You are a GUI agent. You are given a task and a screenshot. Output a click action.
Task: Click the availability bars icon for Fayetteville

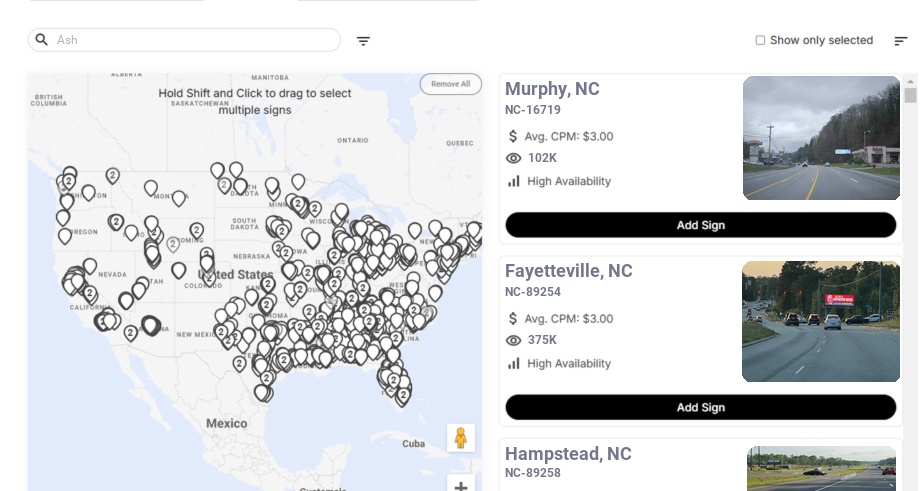pyautogui.click(x=514, y=363)
